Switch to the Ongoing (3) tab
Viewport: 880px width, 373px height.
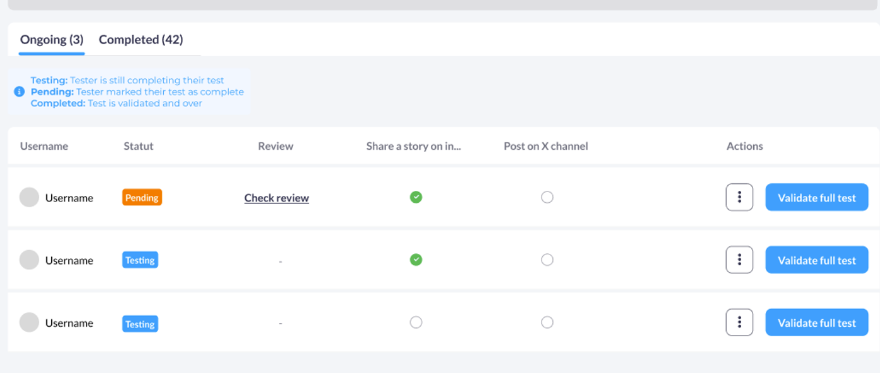point(52,40)
